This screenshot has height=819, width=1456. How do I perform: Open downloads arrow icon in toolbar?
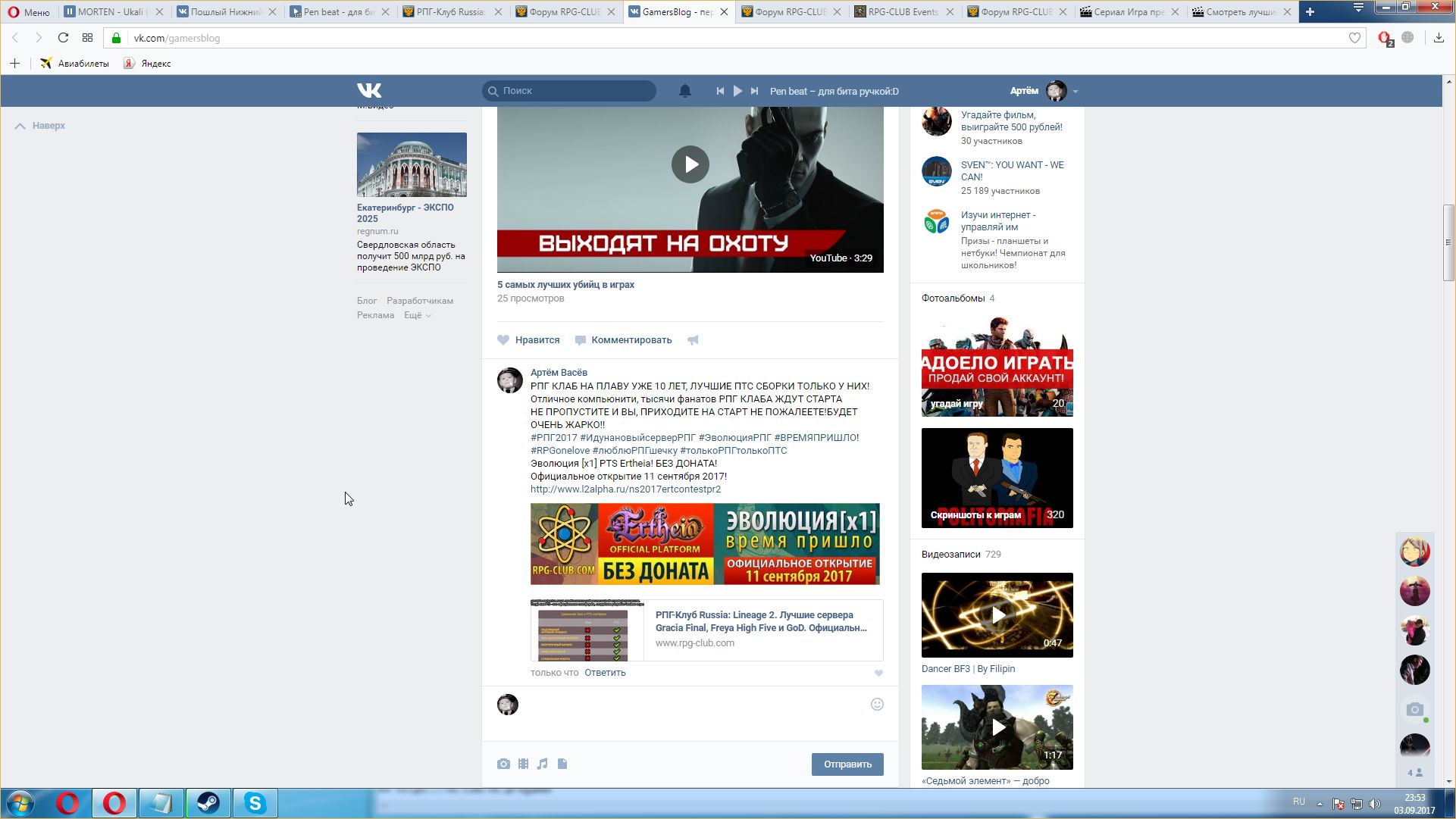(1439, 38)
